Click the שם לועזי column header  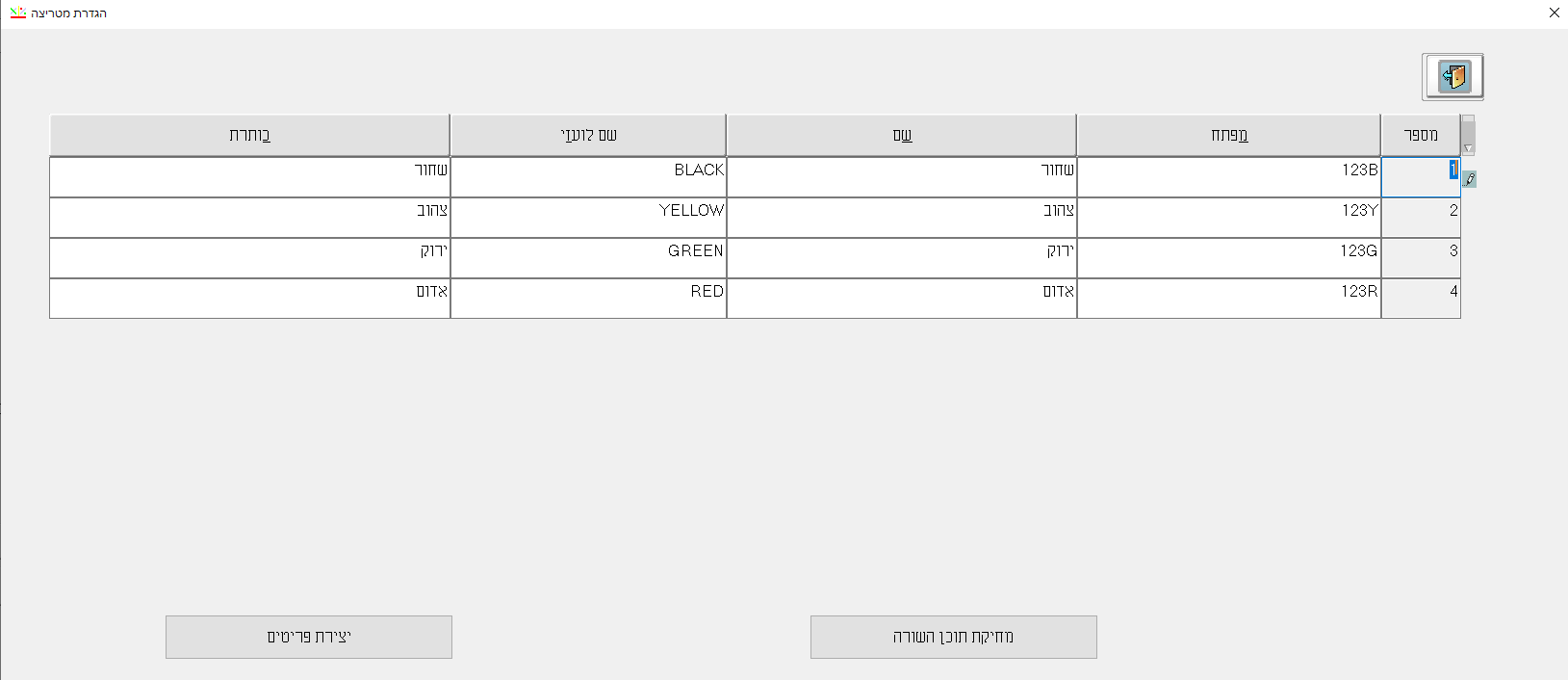coord(588,135)
